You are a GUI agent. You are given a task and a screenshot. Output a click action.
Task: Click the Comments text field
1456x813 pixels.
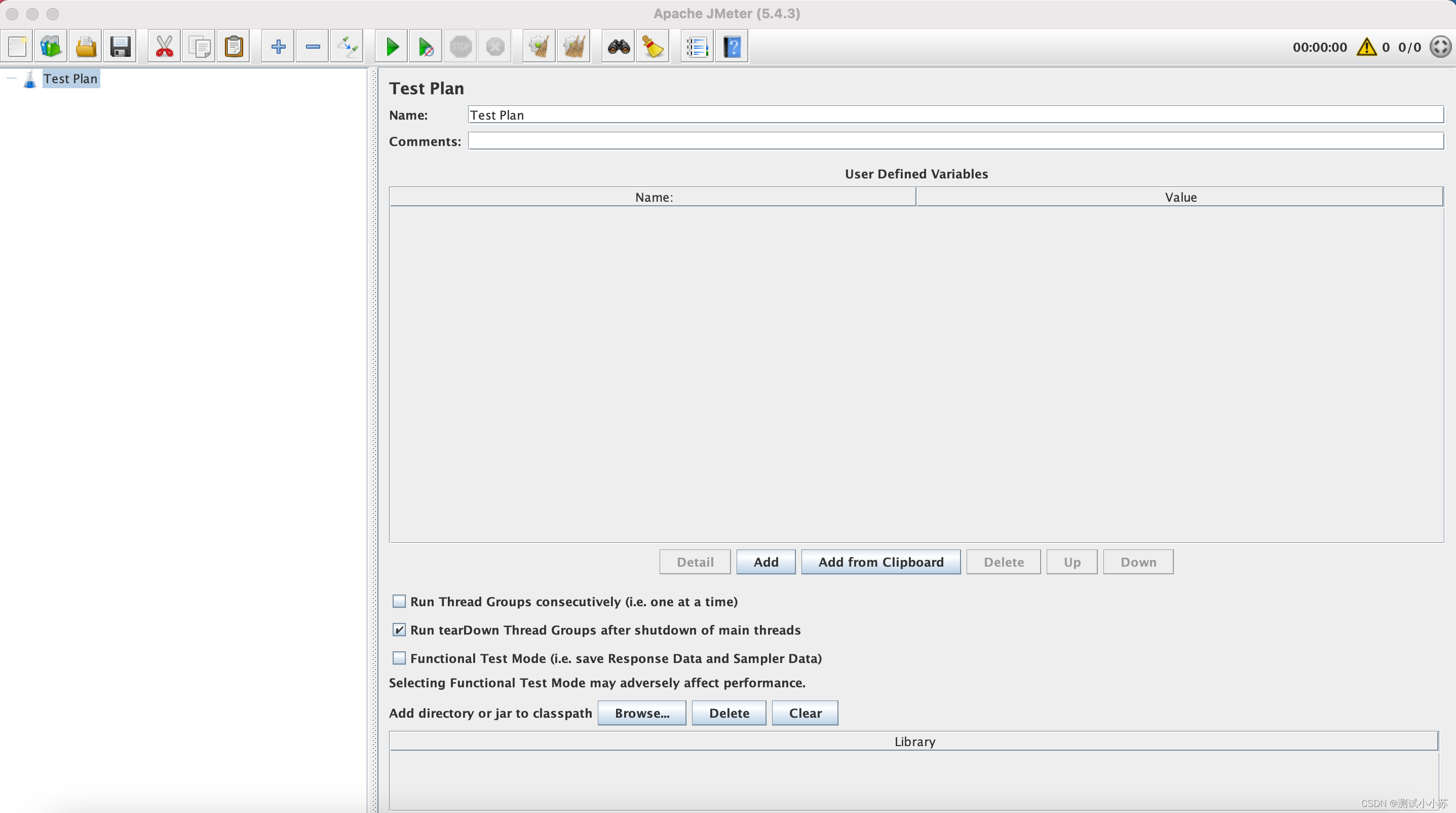point(955,141)
